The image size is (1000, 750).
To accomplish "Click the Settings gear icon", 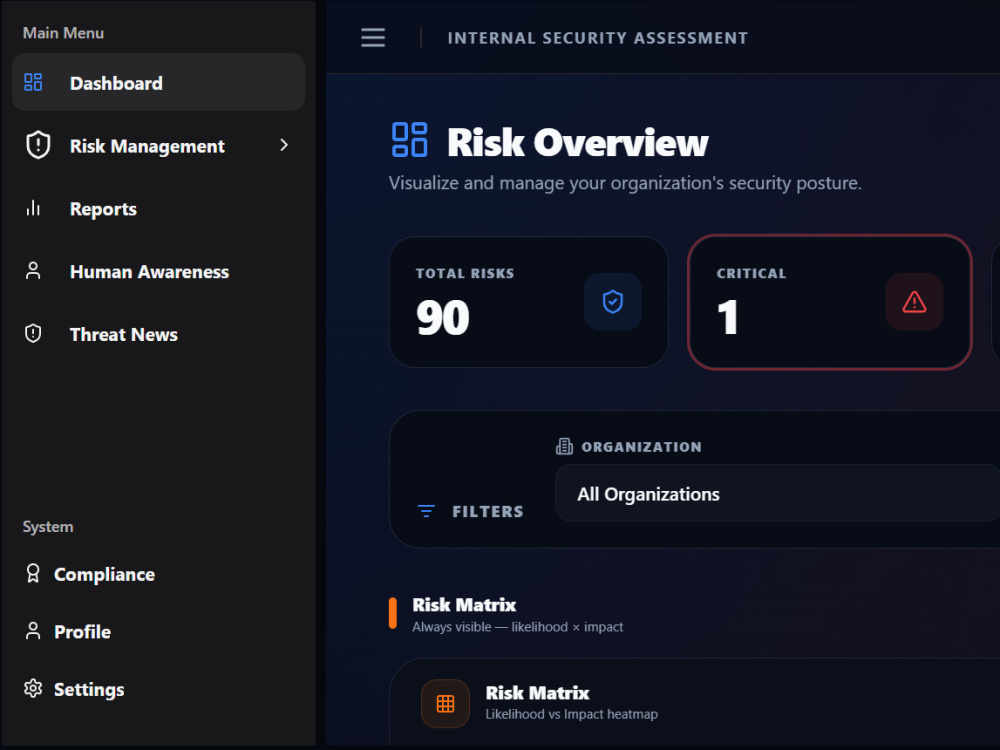I will [33, 689].
